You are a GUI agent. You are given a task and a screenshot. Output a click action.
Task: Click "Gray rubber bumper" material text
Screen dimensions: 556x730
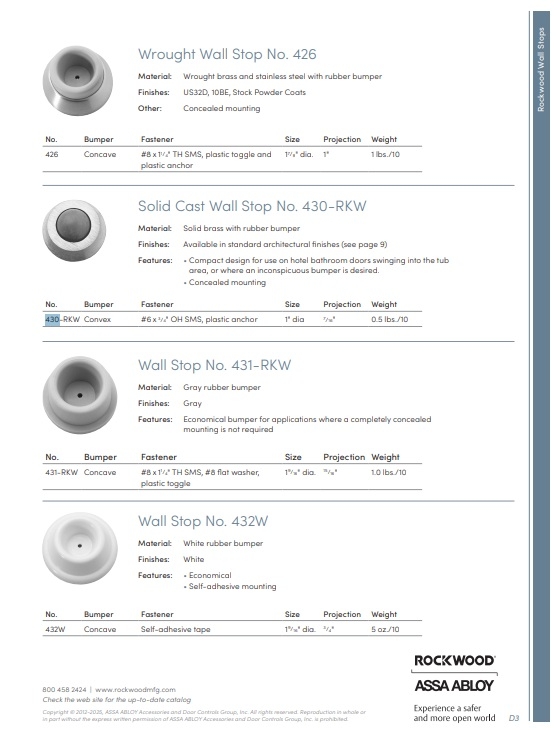(x=222, y=387)
